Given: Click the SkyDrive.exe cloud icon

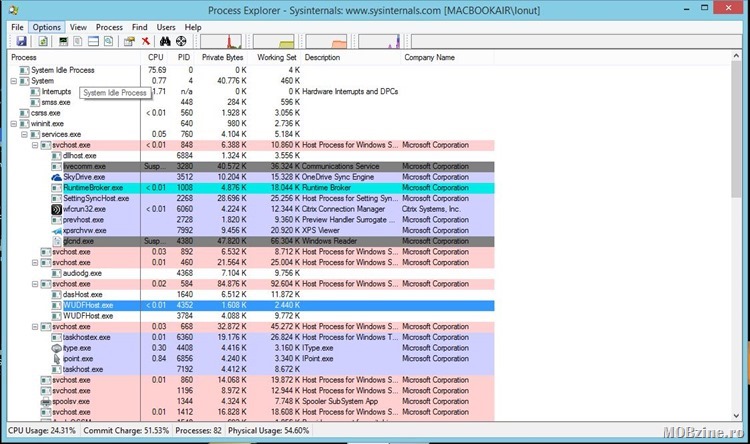Looking at the screenshot, I should pos(56,177).
